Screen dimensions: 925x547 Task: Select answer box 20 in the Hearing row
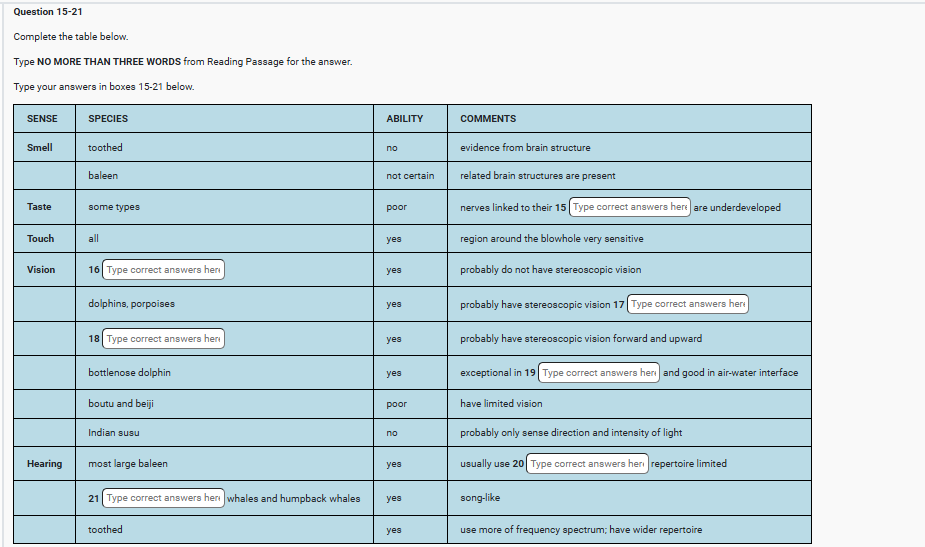587,464
